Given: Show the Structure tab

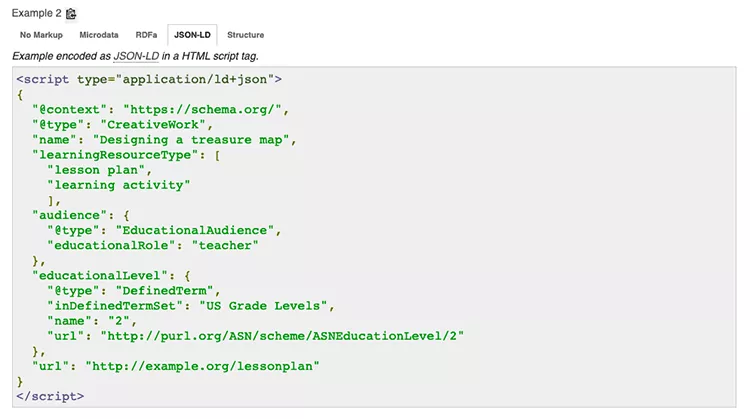Looking at the screenshot, I should pos(245,35).
